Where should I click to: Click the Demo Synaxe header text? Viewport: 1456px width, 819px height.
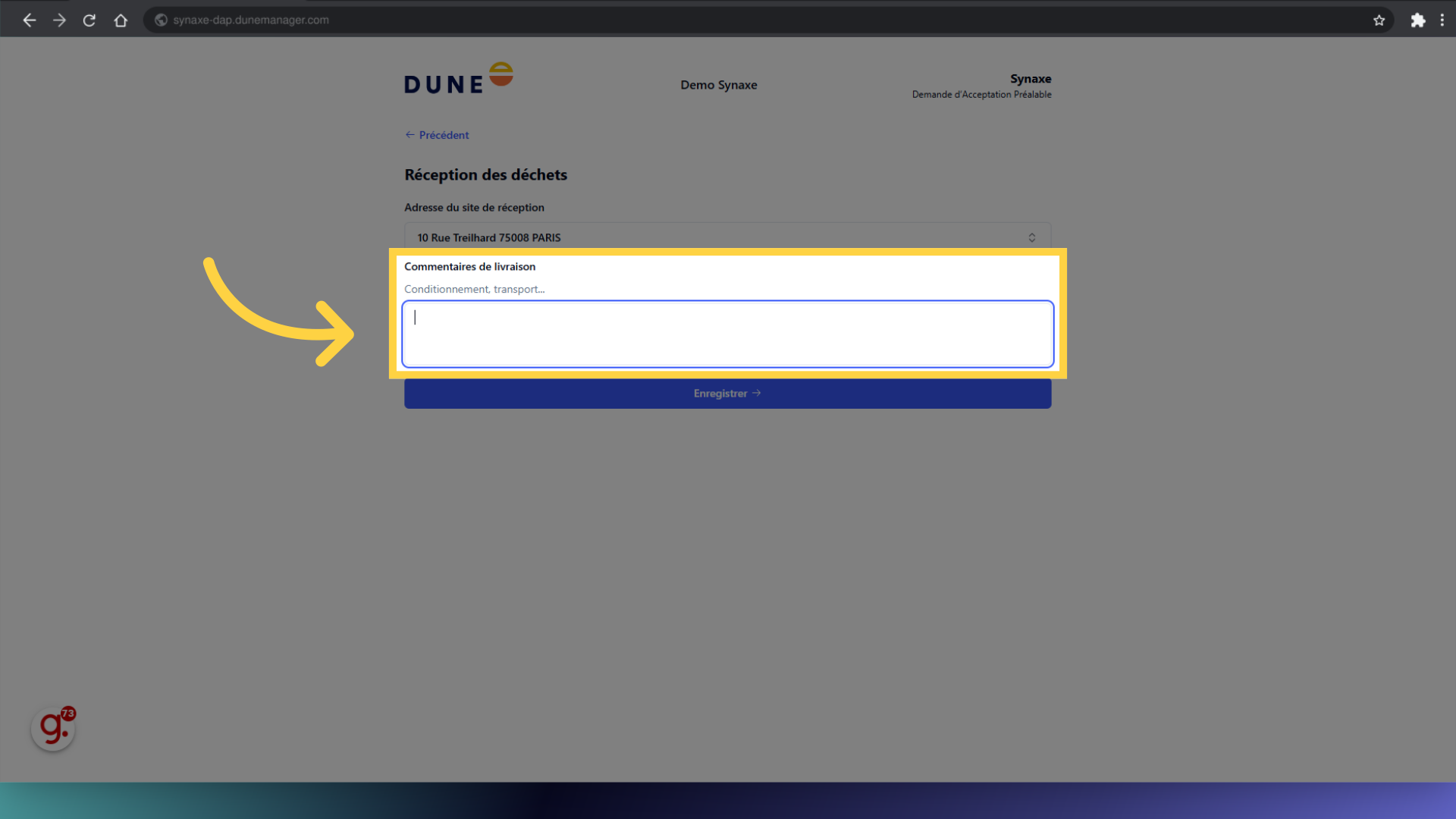(x=718, y=85)
